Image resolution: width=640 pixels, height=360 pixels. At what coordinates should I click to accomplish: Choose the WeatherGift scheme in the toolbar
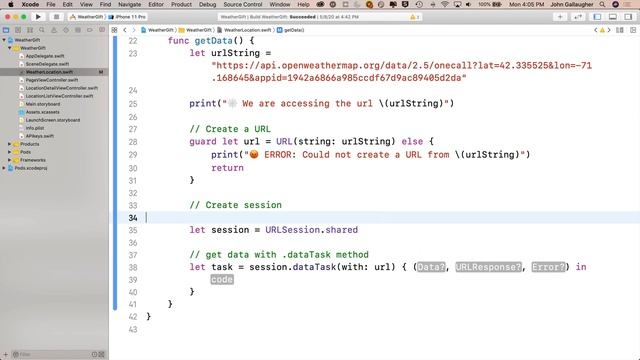coord(87,17)
